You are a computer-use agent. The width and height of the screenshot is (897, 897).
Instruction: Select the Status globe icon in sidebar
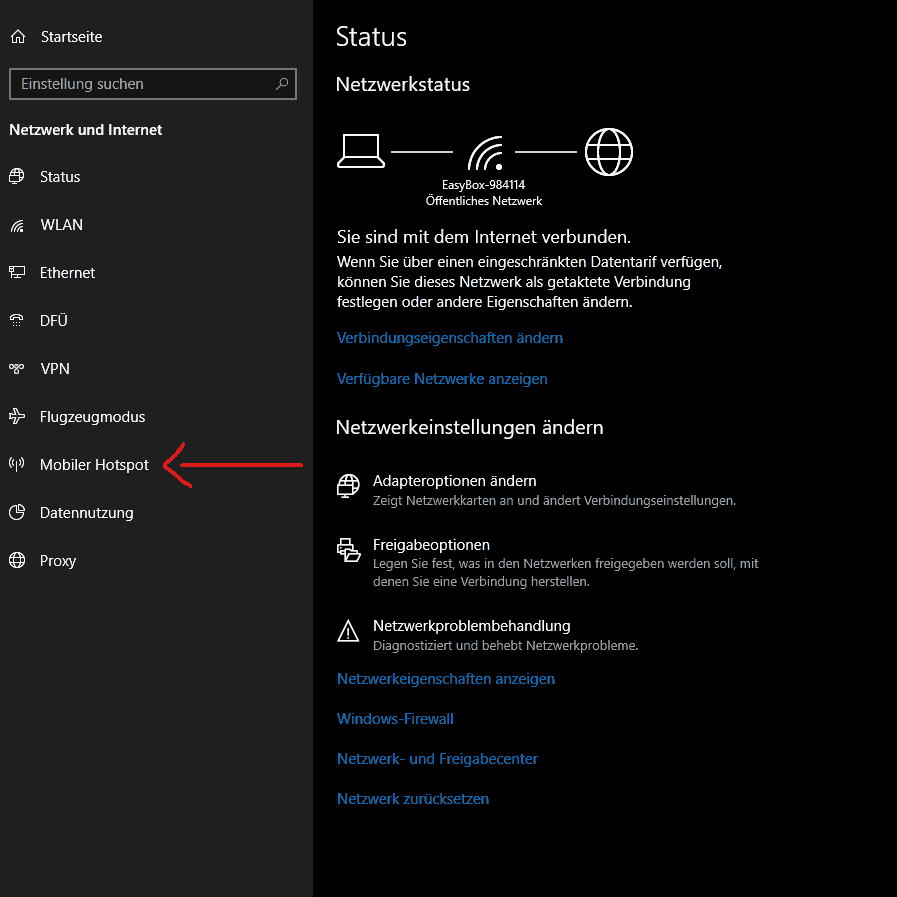coord(17,177)
